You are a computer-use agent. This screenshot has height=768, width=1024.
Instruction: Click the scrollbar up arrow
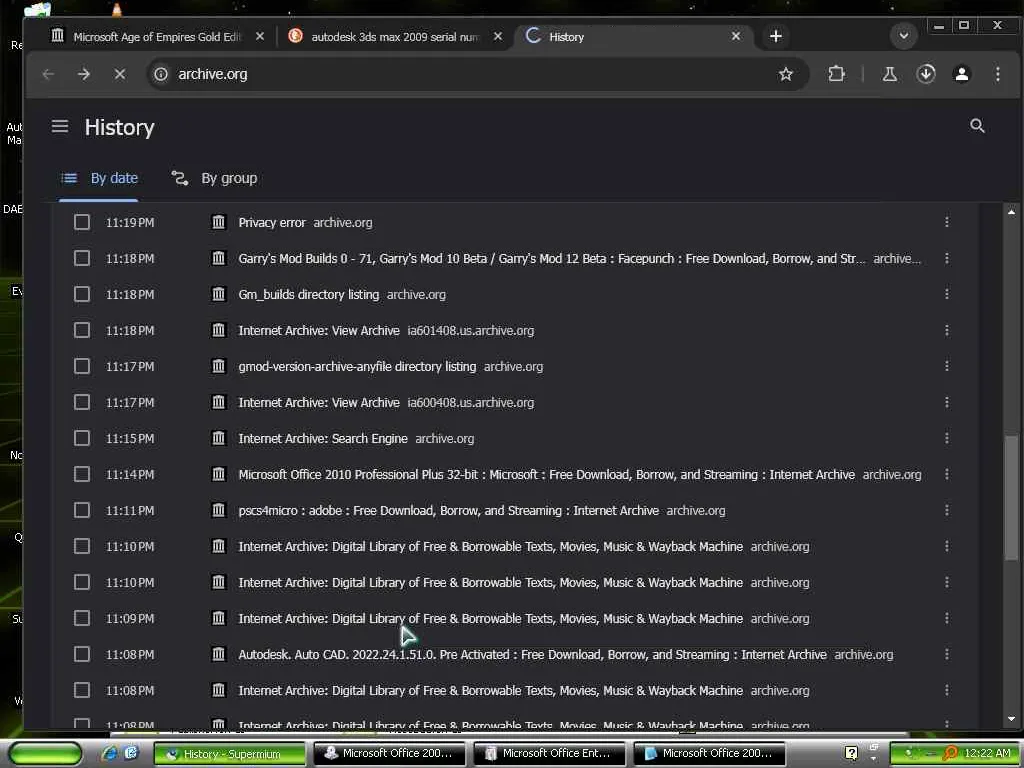[1011, 212]
